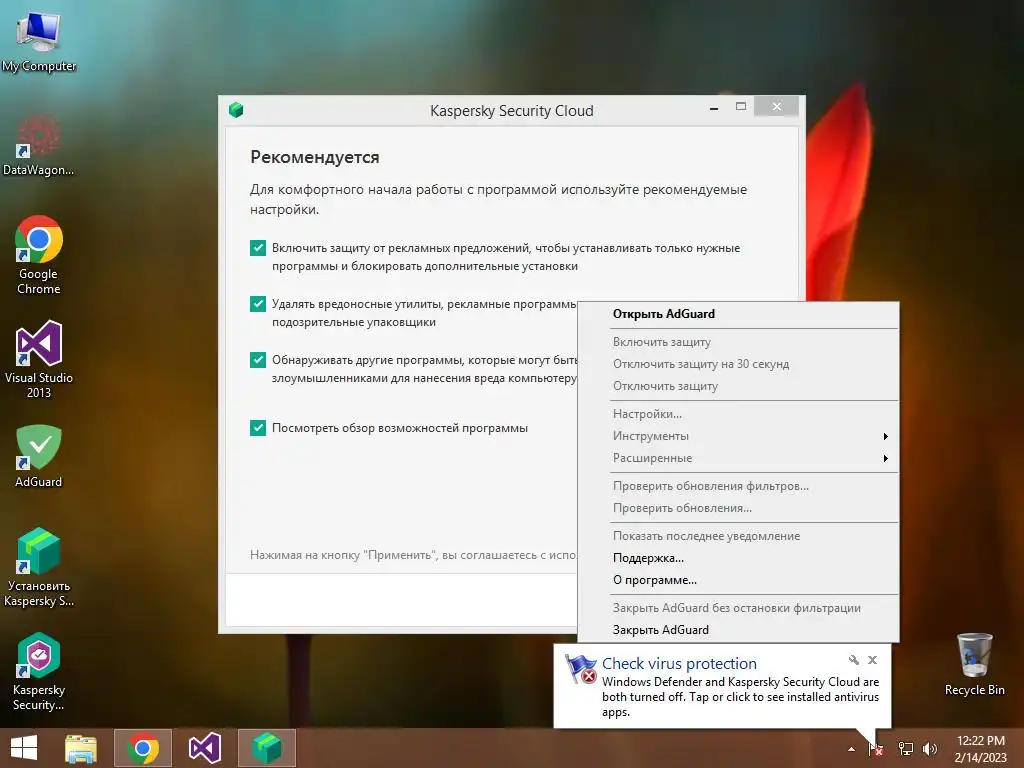The width and height of the screenshot is (1024, 768).
Task: Click the Нажимая на кнопку Применить agreement text
Action: (413, 555)
